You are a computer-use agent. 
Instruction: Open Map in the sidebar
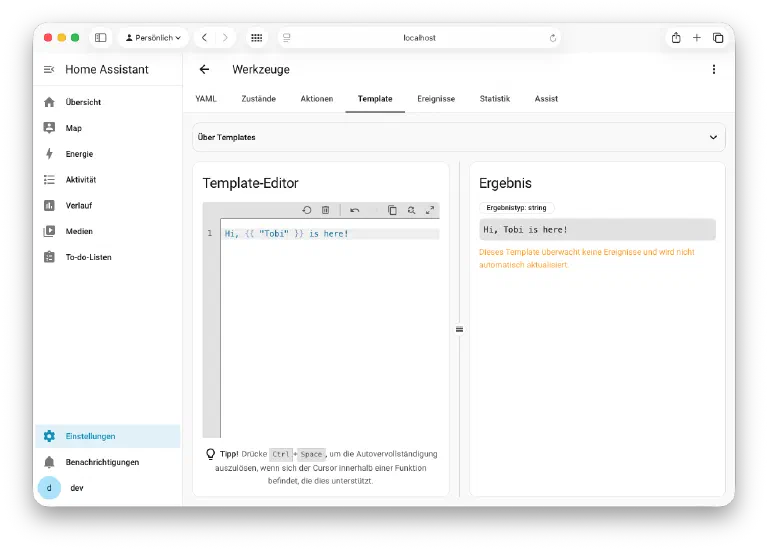click(x=108, y=128)
